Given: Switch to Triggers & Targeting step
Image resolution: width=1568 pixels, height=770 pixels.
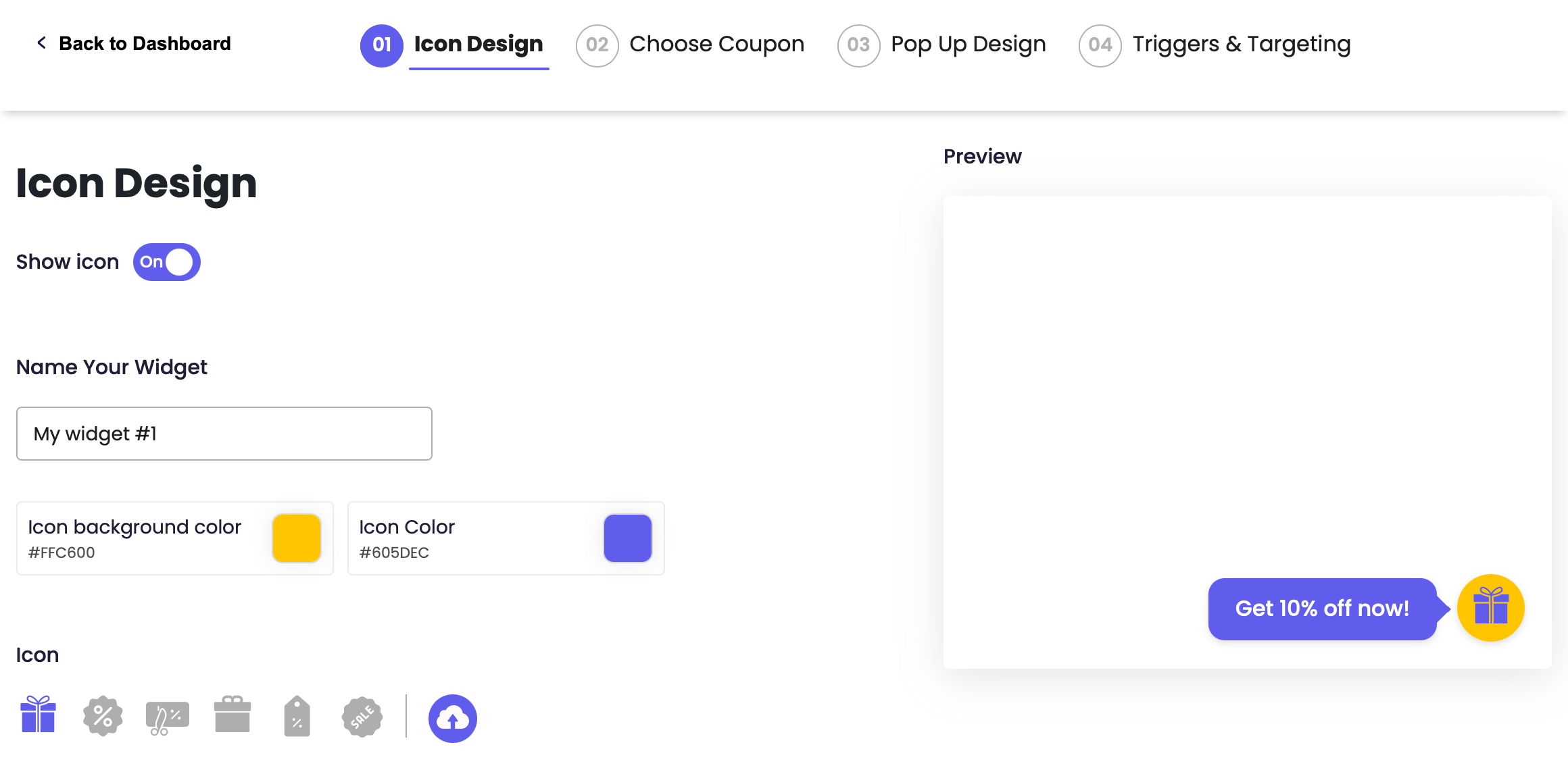Looking at the screenshot, I should 1241,45.
